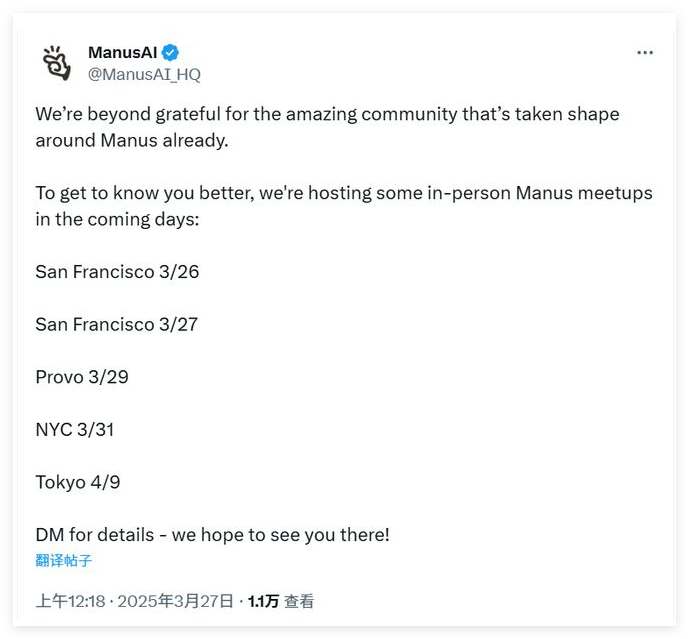689x639 pixels.
Task: Click the "in the coming days:" text
Action: pyautogui.click(x=118, y=219)
